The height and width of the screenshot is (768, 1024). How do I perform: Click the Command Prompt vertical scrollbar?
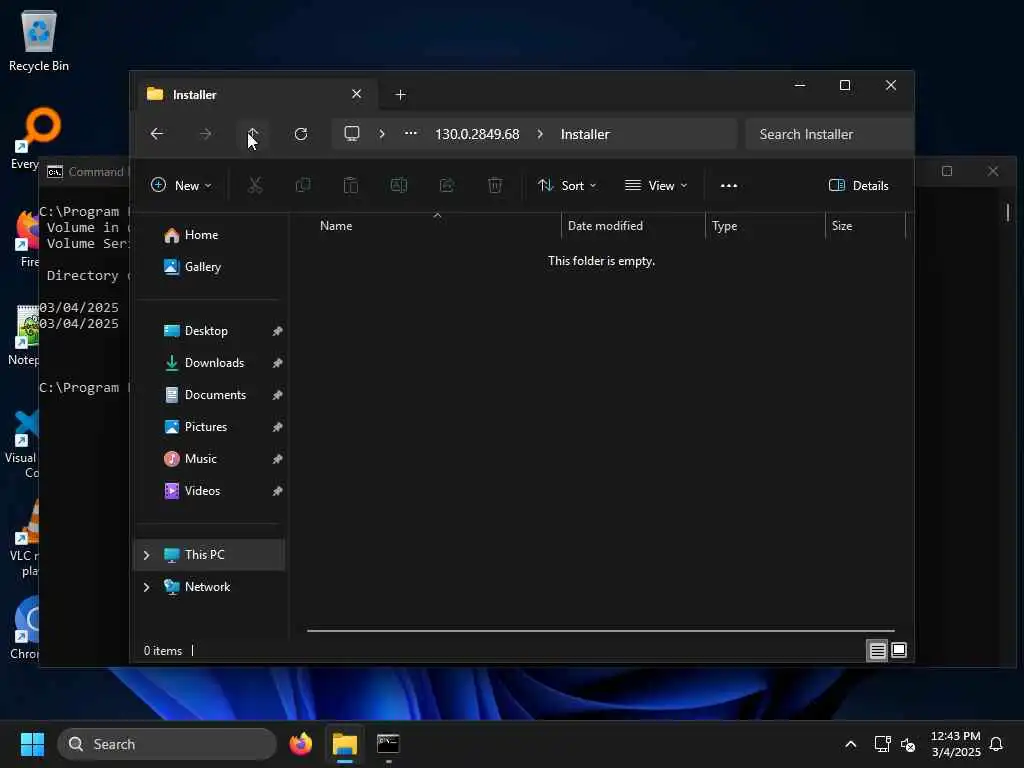pos(1008,212)
